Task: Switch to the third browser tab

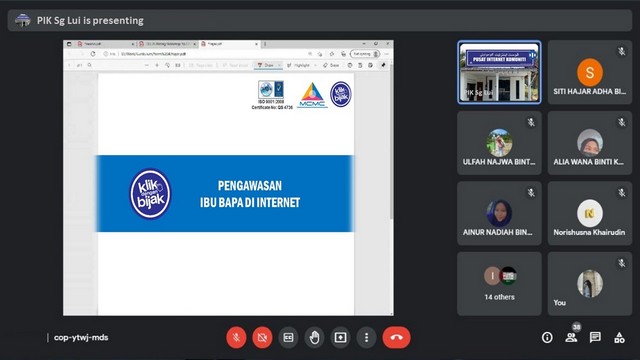Action: tap(229, 44)
